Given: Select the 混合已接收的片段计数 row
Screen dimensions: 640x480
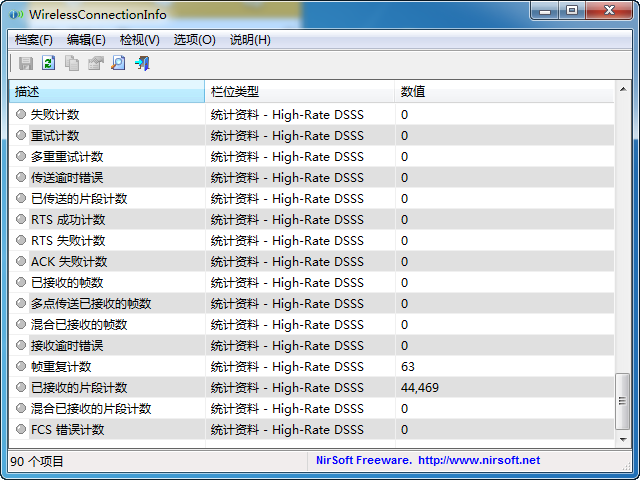Looking at the screenshot, I should click(311, 409).
